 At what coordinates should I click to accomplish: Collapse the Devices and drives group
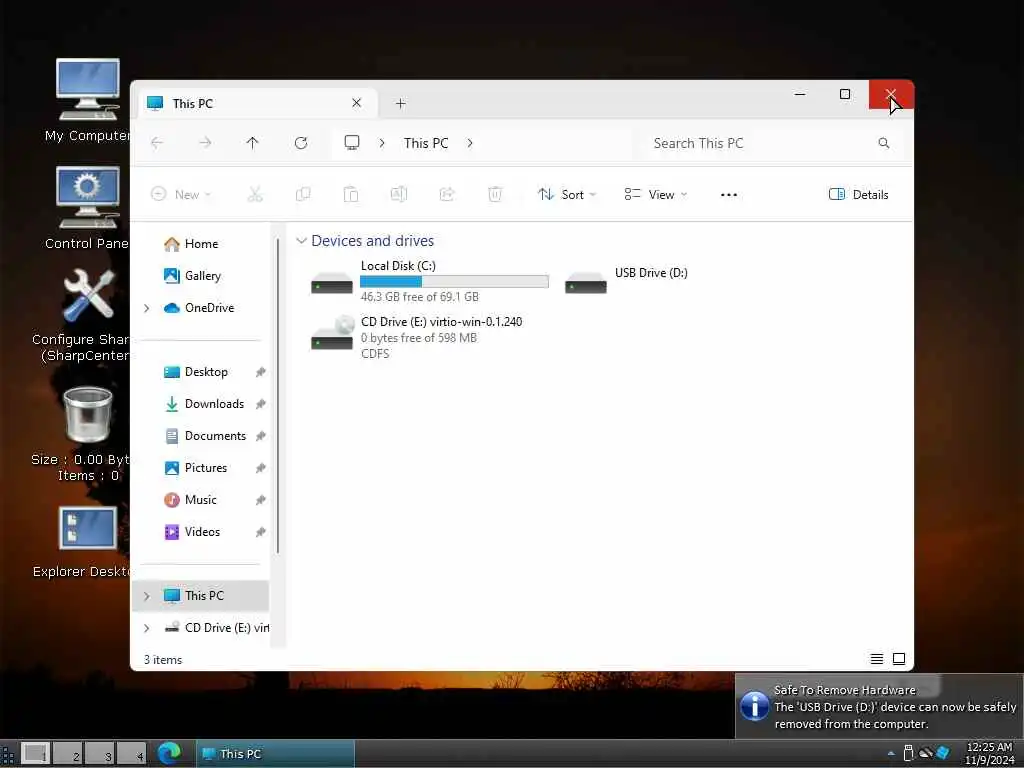point(301,241)
